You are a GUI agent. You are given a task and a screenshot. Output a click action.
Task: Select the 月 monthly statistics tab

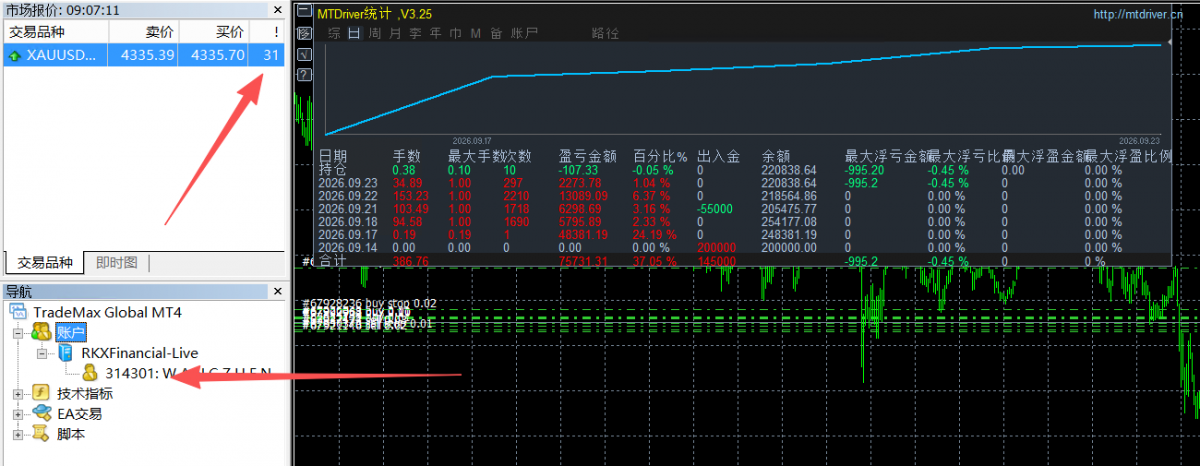tap(395, 33)
